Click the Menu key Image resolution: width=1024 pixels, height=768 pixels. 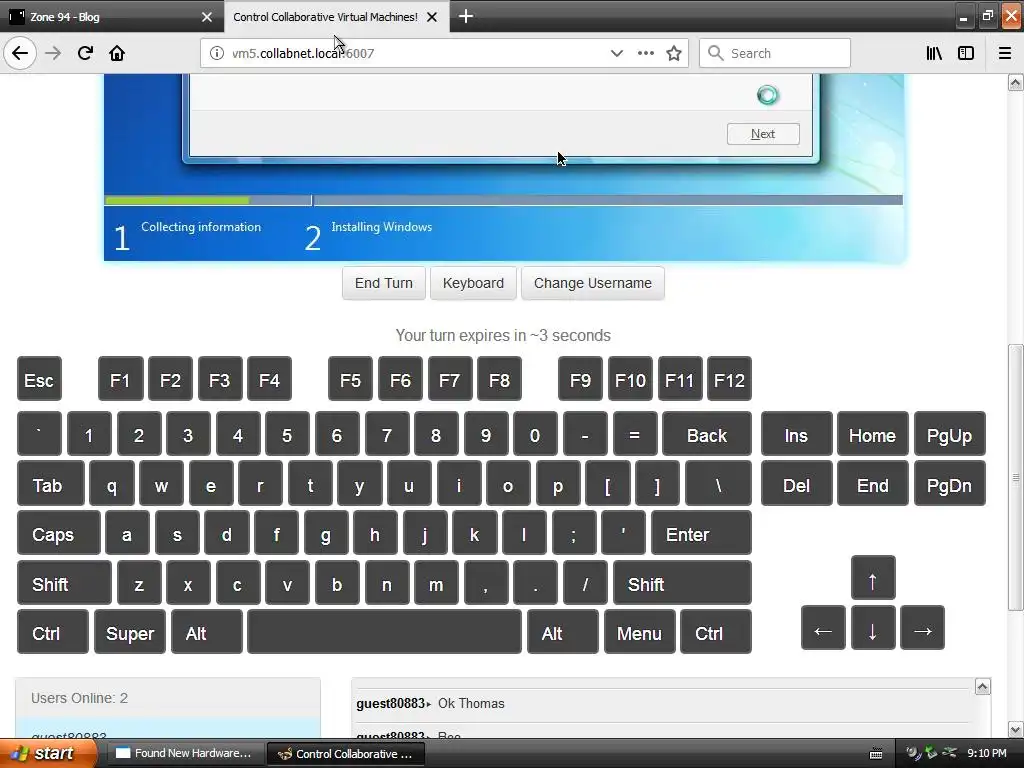click(x=639, y=632)
